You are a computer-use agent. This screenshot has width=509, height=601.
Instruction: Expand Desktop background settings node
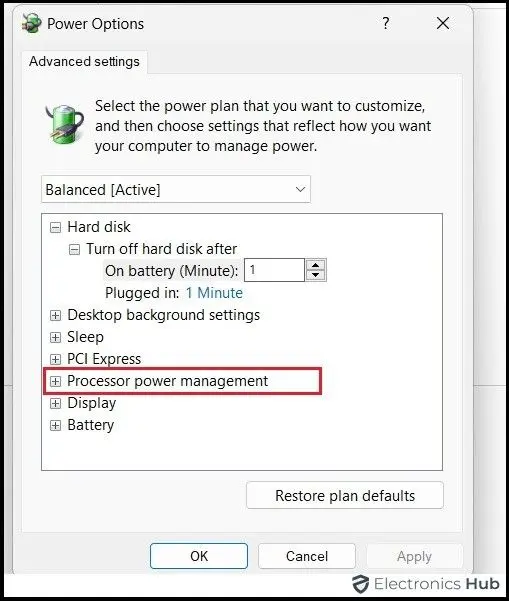[56, 315]
